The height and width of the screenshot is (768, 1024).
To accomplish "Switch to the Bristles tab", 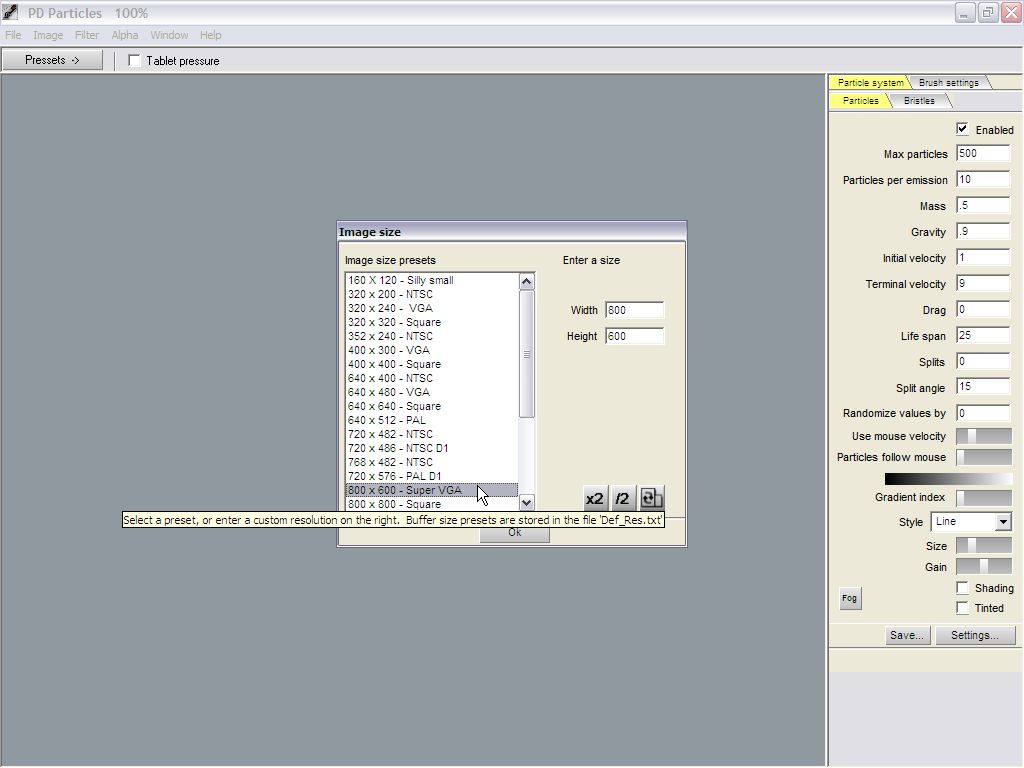I will (x=919, y=101).
